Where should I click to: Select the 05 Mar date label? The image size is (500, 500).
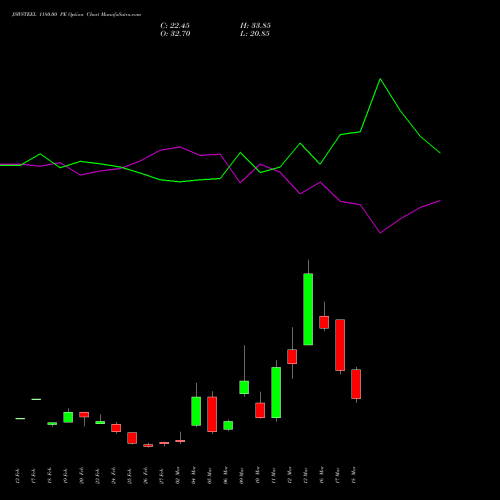click(x=210, y=476)
